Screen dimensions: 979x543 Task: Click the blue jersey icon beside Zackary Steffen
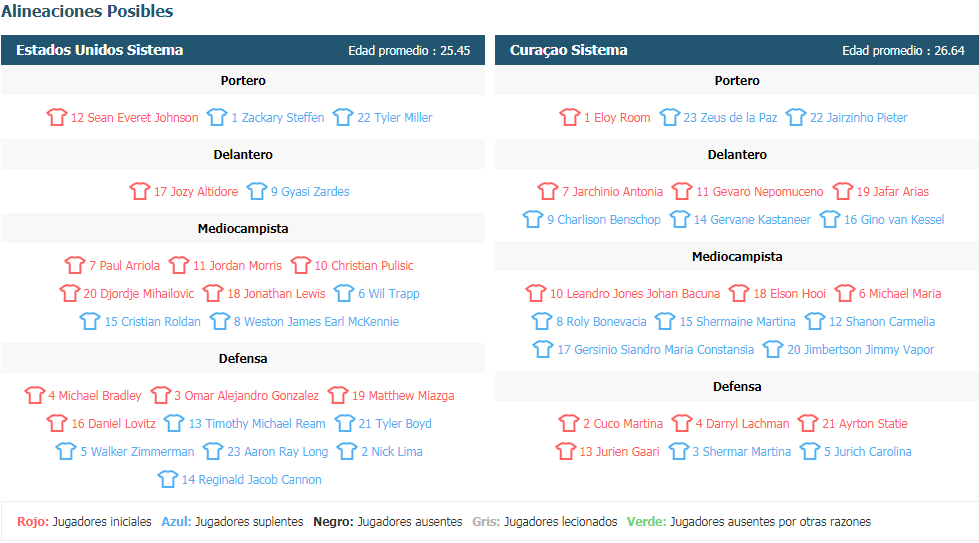click(x=217, y=117)
